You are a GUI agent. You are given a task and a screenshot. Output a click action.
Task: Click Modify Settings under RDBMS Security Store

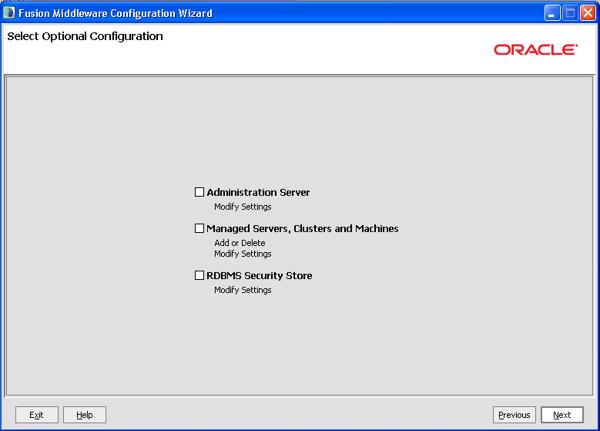coord(243,290)
